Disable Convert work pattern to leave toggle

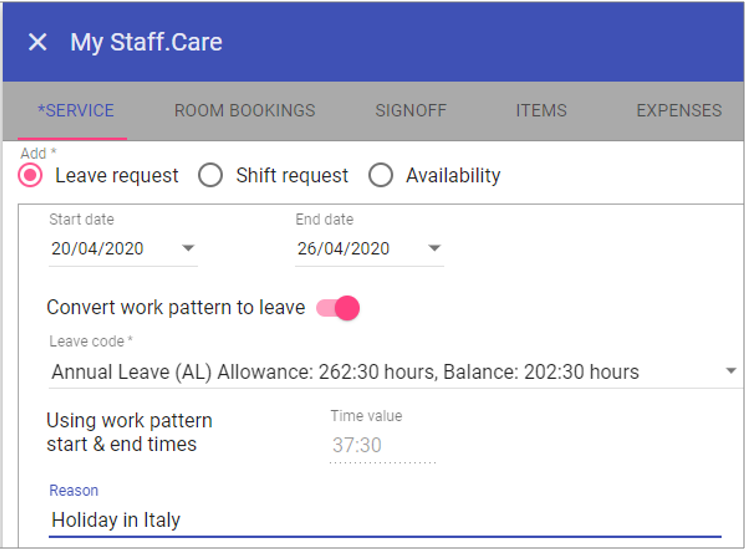point(338,308)
